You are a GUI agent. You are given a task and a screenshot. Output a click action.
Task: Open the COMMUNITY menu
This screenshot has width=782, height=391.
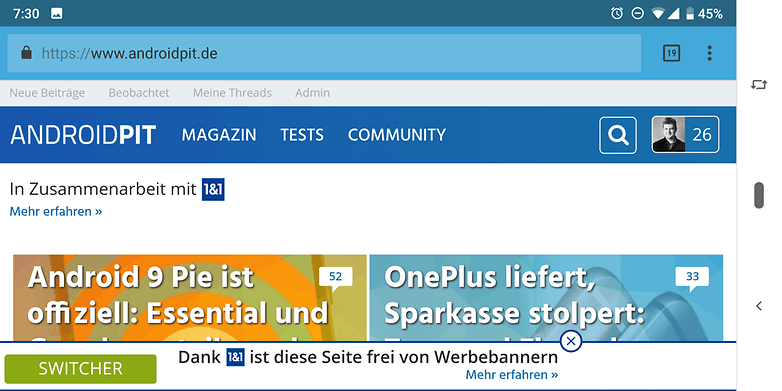click(x=397, y=135)
